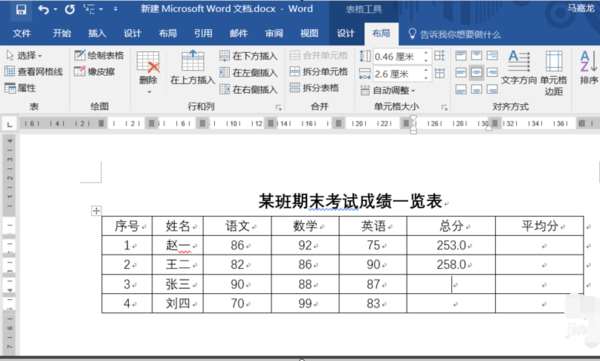Click the Sort (排序) A-Z icon
600x361 pixels.
(x=589, y=67)
